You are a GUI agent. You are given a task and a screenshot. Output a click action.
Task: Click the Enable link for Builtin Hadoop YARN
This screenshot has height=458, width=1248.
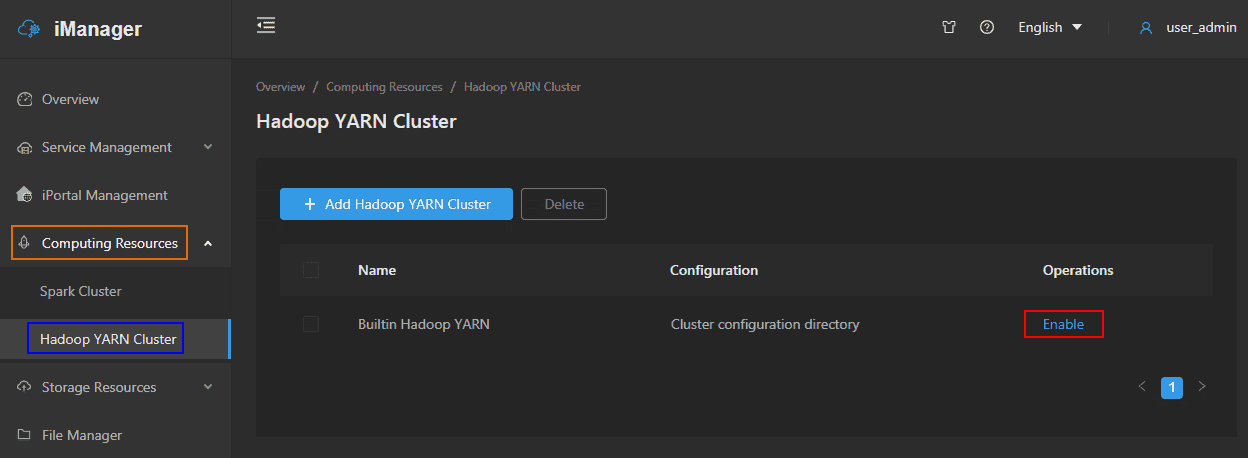[x=1063, y=324]
